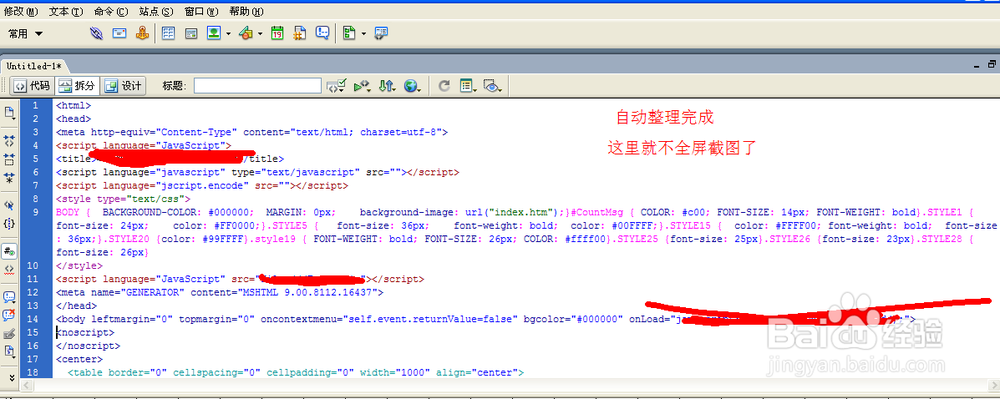Image resolution: width=1000 pixels, height=399 pixels.
Task: Click Balance Braces icon
Action: [10, 224]
